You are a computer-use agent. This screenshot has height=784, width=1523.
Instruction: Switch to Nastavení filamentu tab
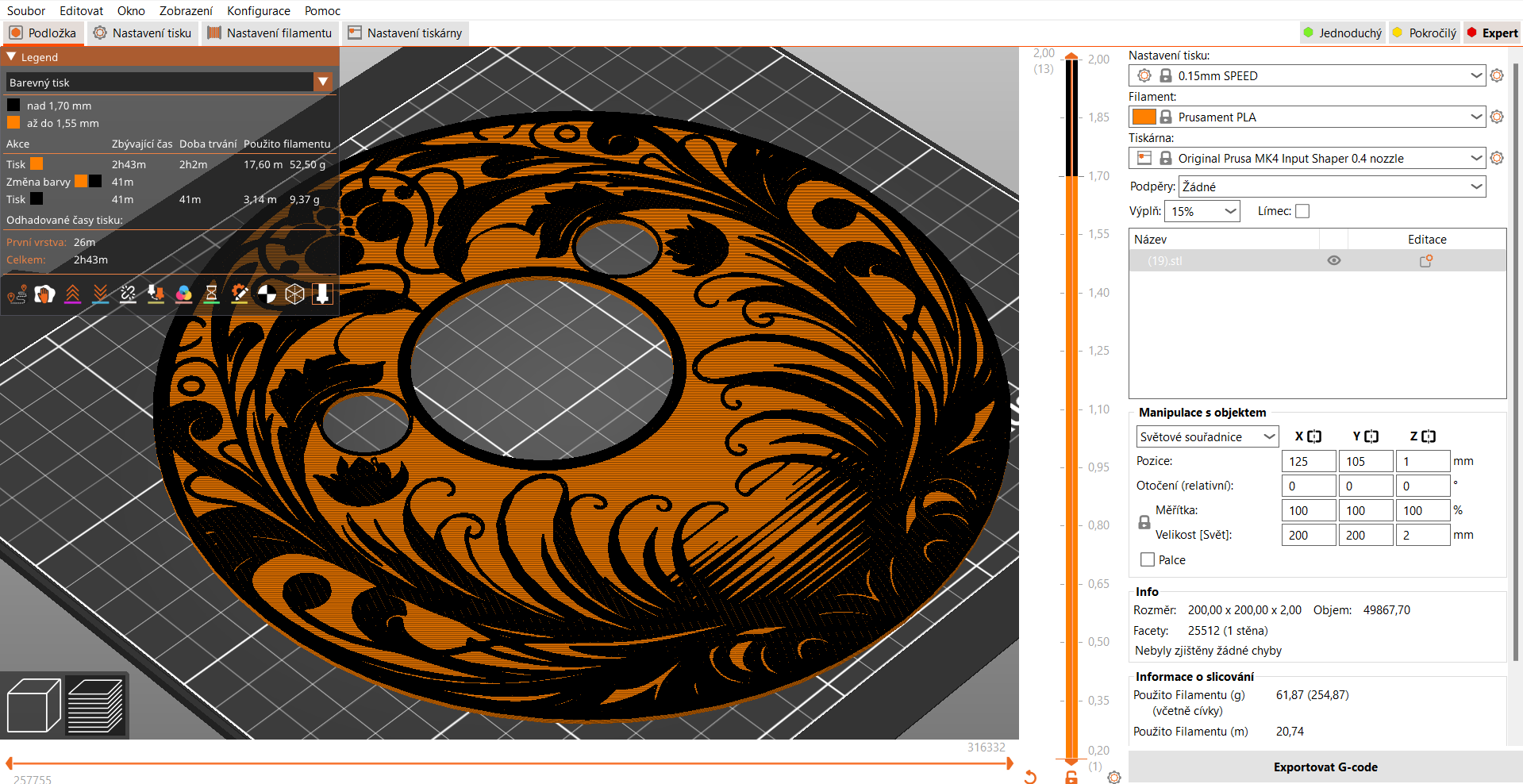(x=270, y=33)
